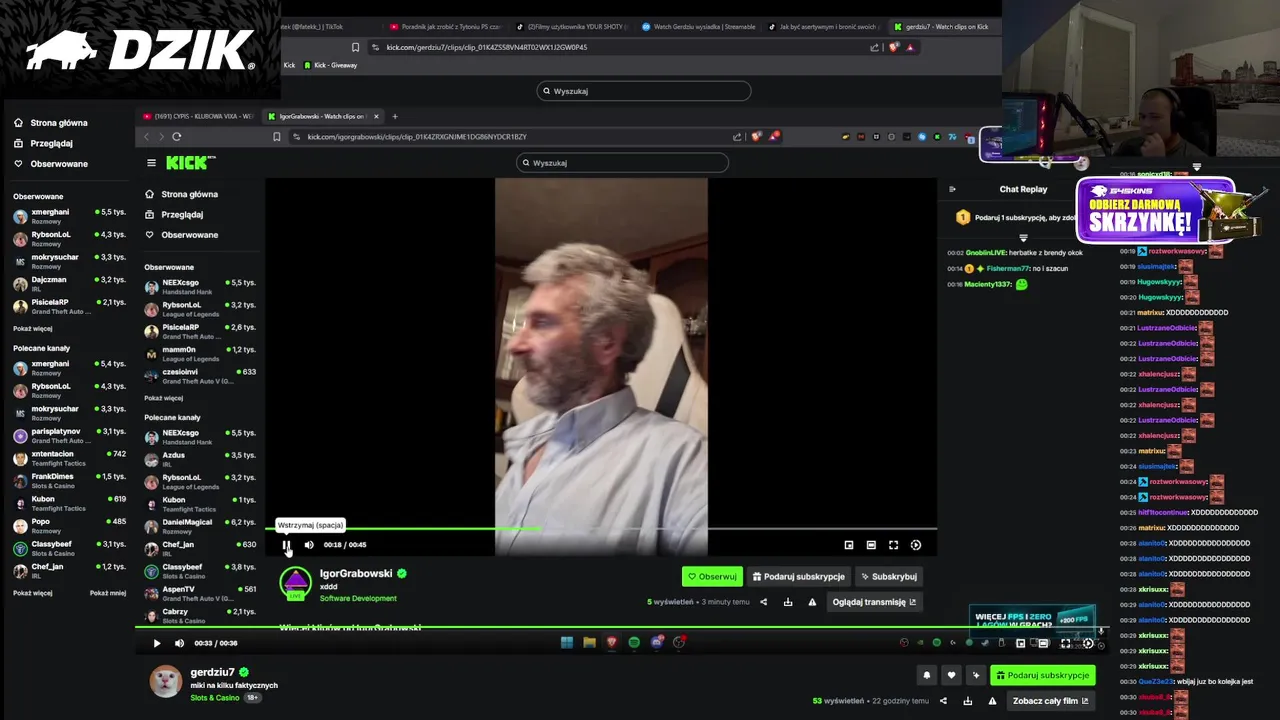This screenshot has width=1280, height=720.
Task: Click the inner browser address bar URL
Action: click(x=417, y=137)
